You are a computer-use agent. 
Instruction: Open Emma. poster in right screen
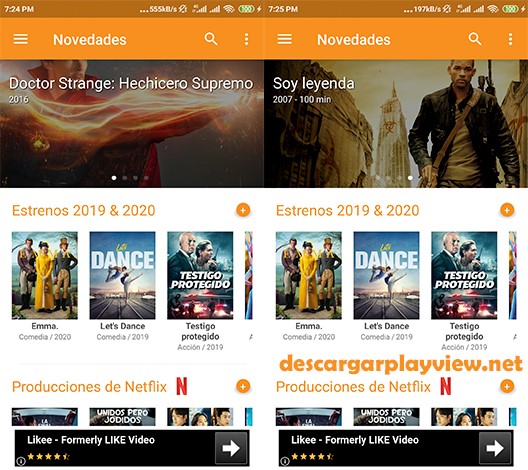[309, 275]
